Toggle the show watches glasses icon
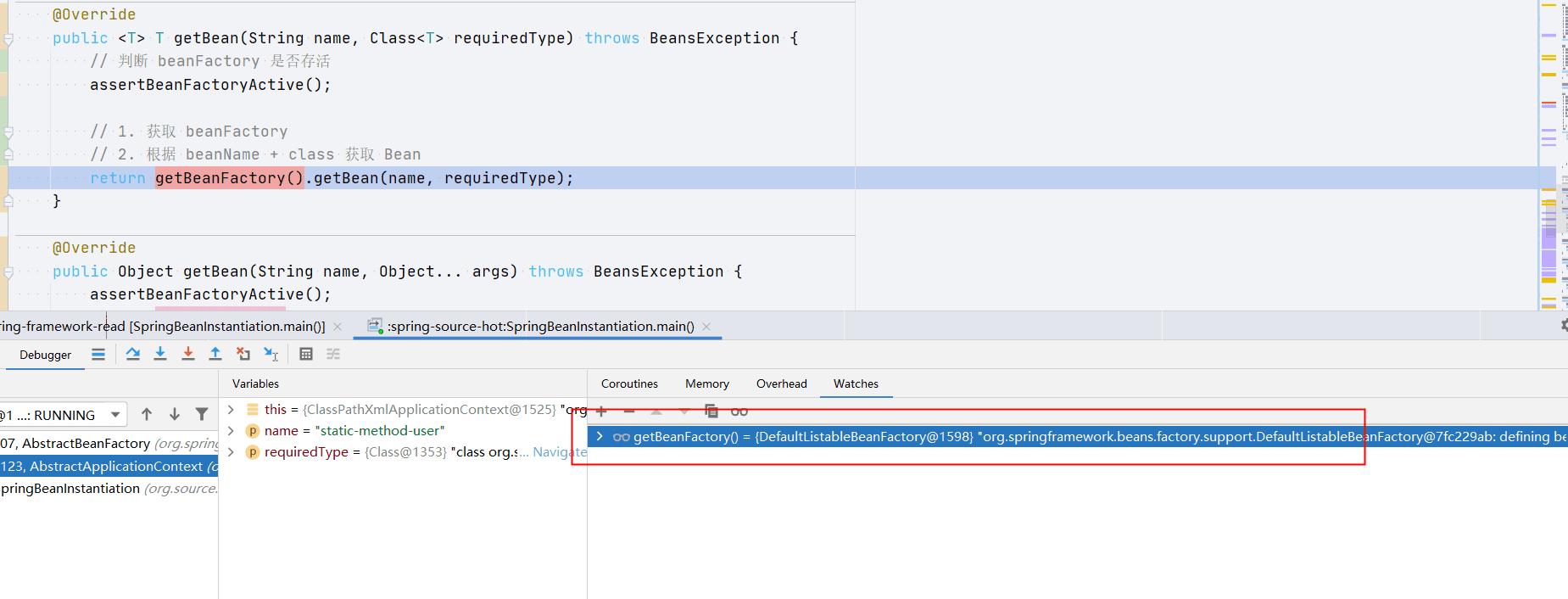Screen dimensions: 1568x599 click(739, 411)
